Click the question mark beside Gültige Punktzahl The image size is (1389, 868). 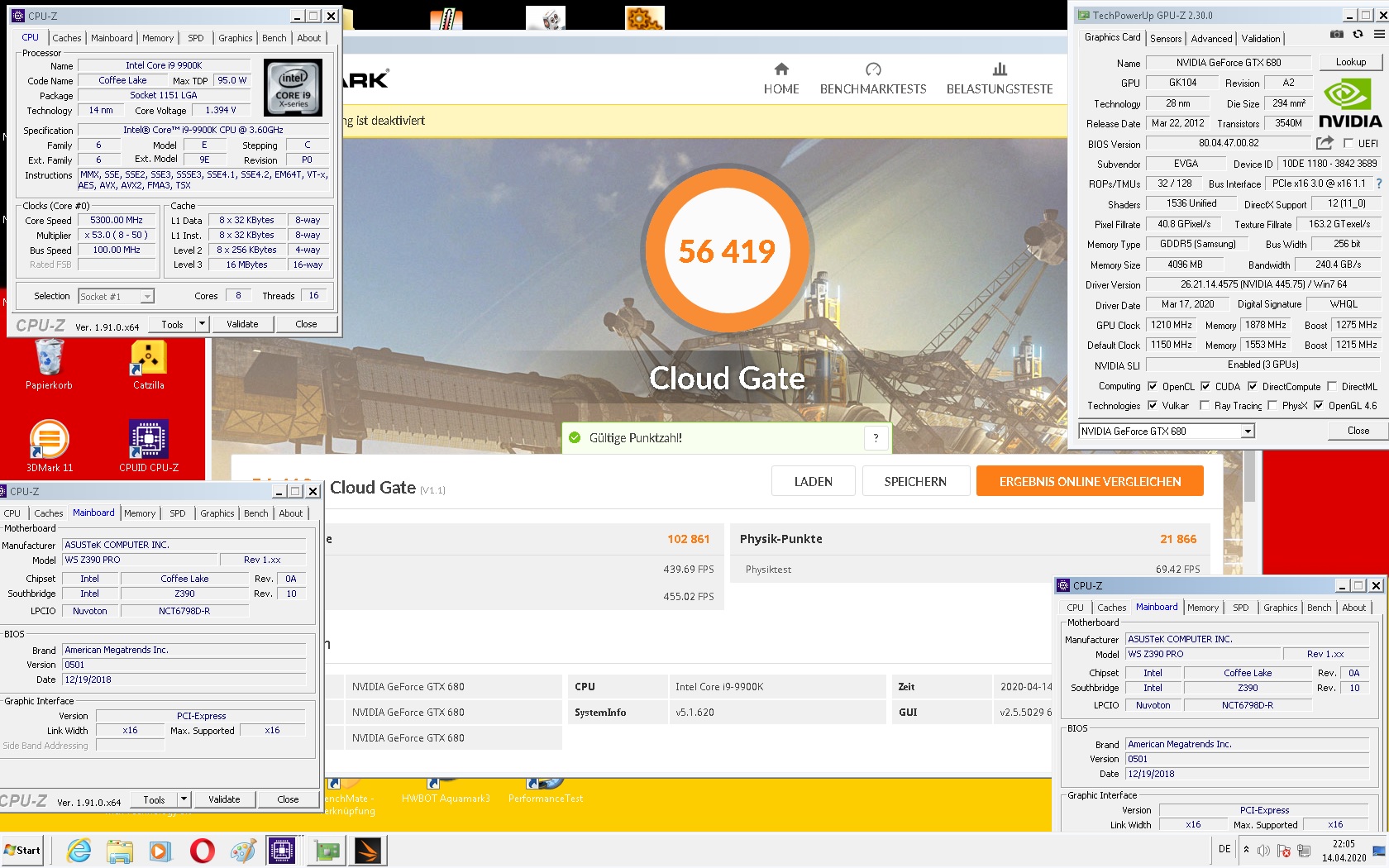click(x=876, y=438)
